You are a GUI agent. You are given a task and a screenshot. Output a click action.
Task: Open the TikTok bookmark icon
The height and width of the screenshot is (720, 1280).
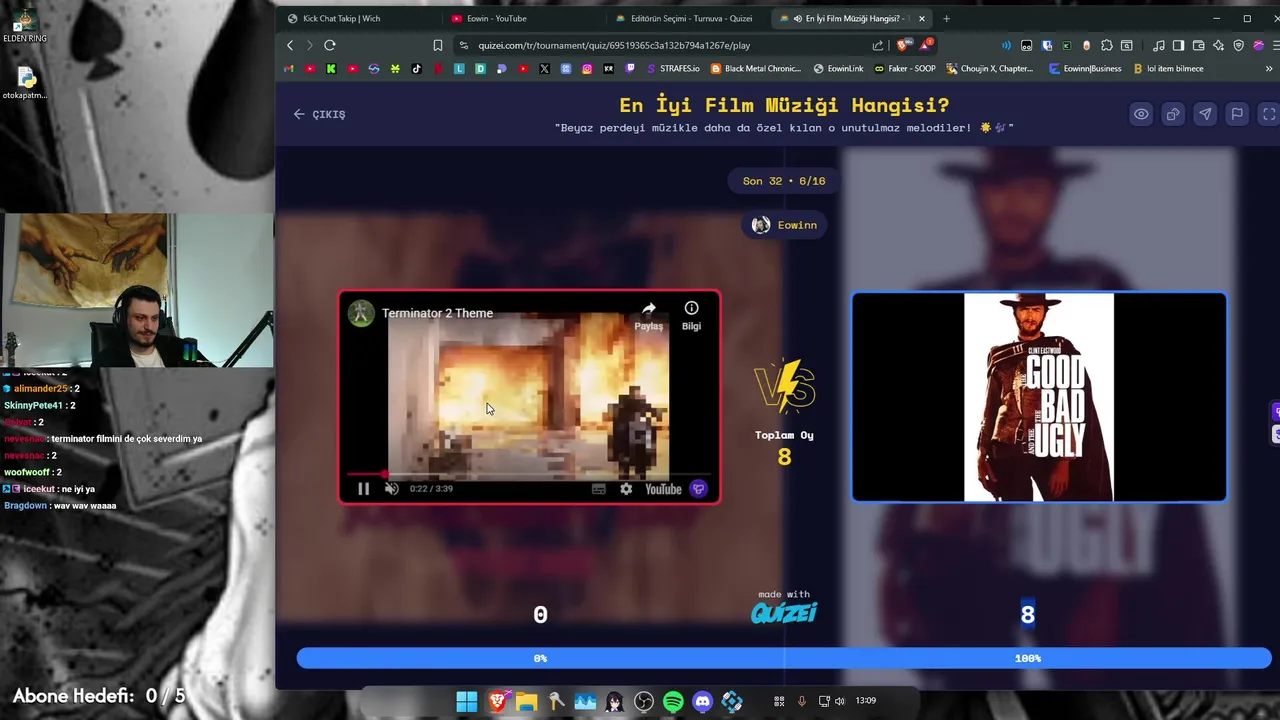point(416,69)
